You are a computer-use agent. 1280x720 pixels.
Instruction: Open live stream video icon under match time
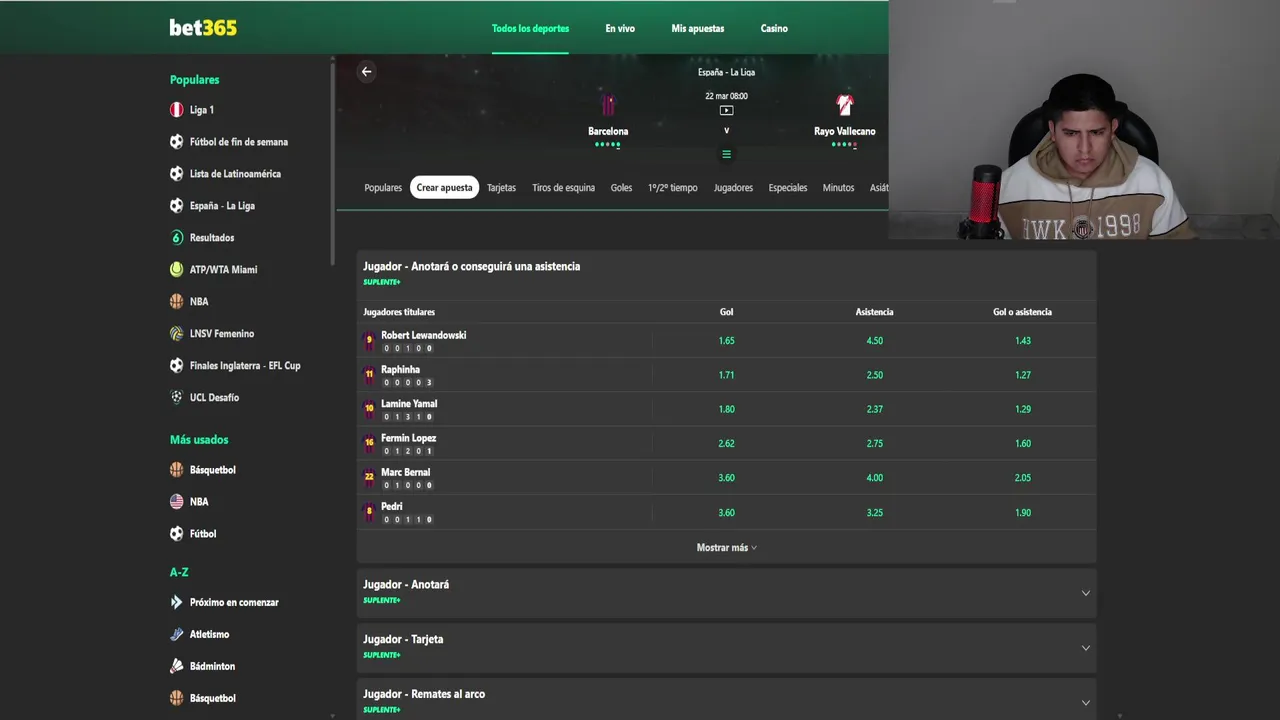coord(726,110)
